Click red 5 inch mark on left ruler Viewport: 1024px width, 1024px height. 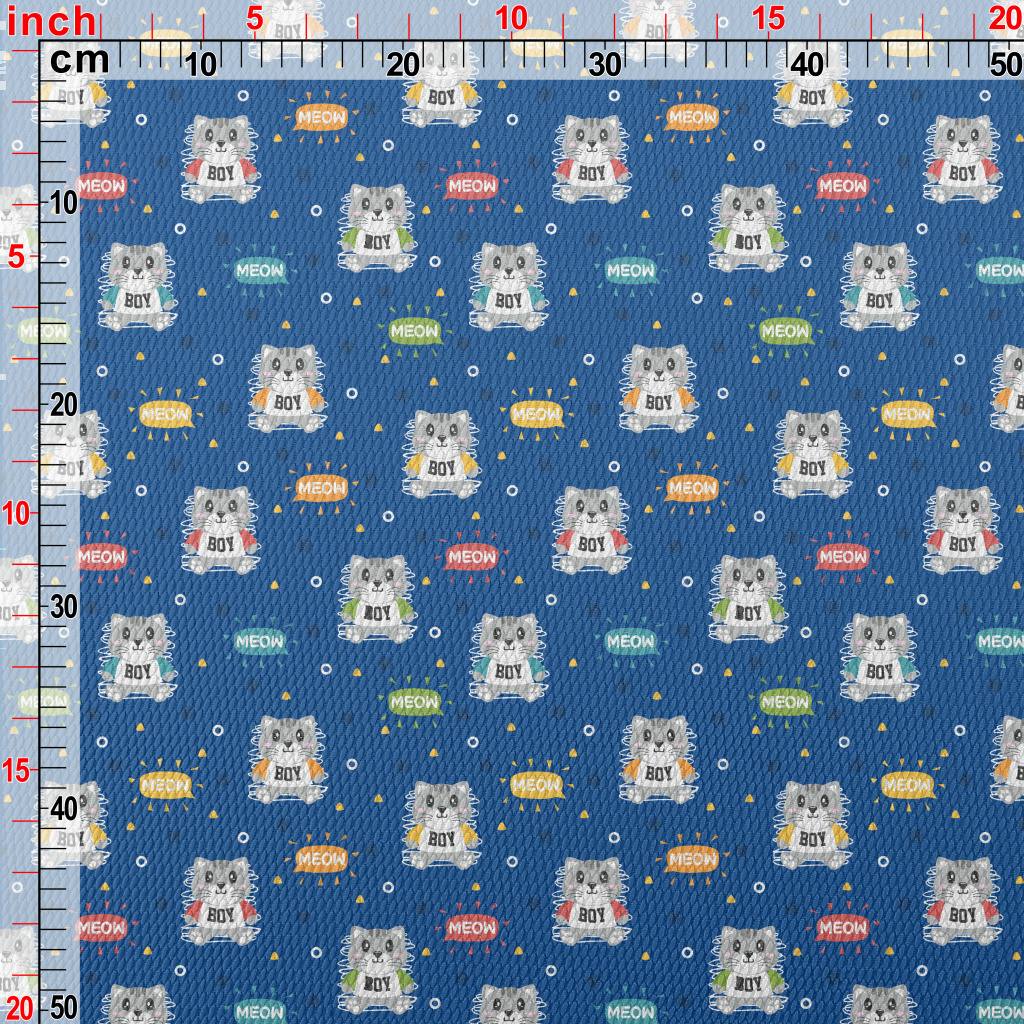[16, 257]
